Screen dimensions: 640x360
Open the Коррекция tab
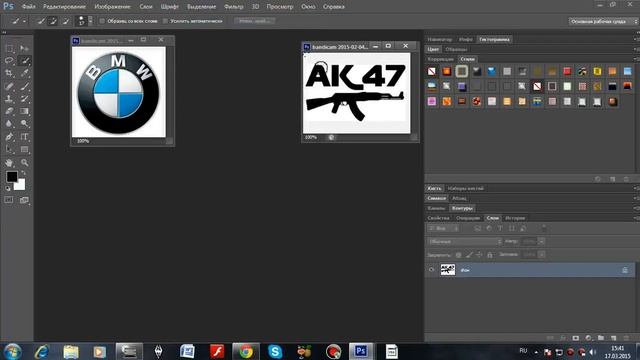coord(440,59)
